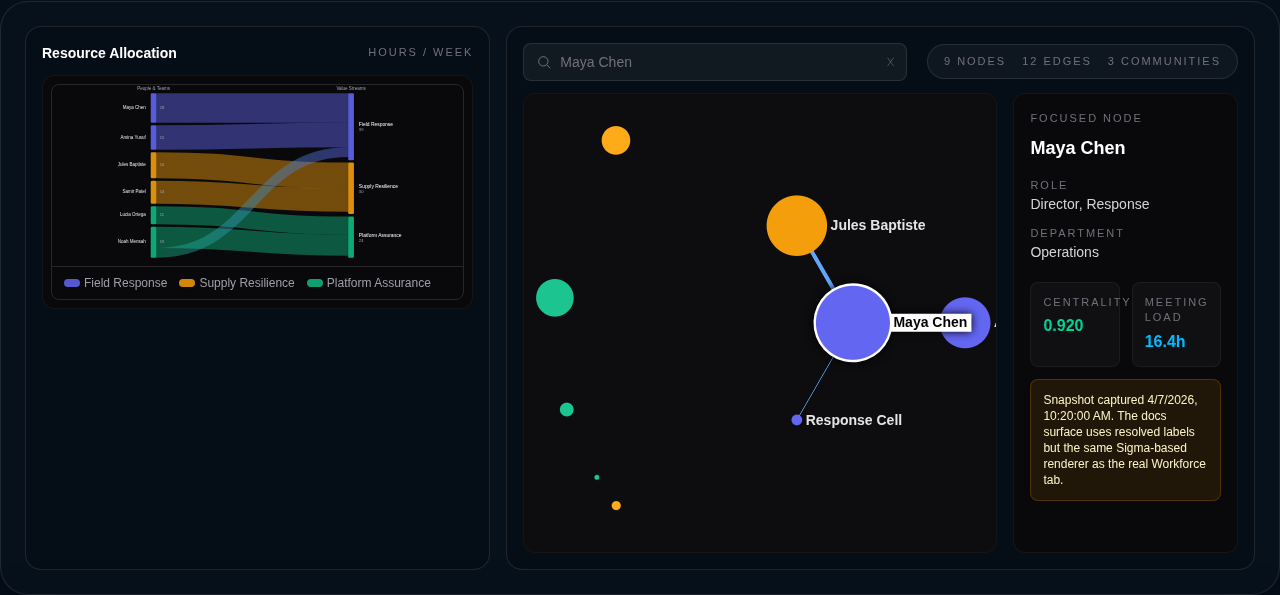Select the orange node at the top of the graph
Viewport: 1280px width, 595px height.
[x=616, y=140]
